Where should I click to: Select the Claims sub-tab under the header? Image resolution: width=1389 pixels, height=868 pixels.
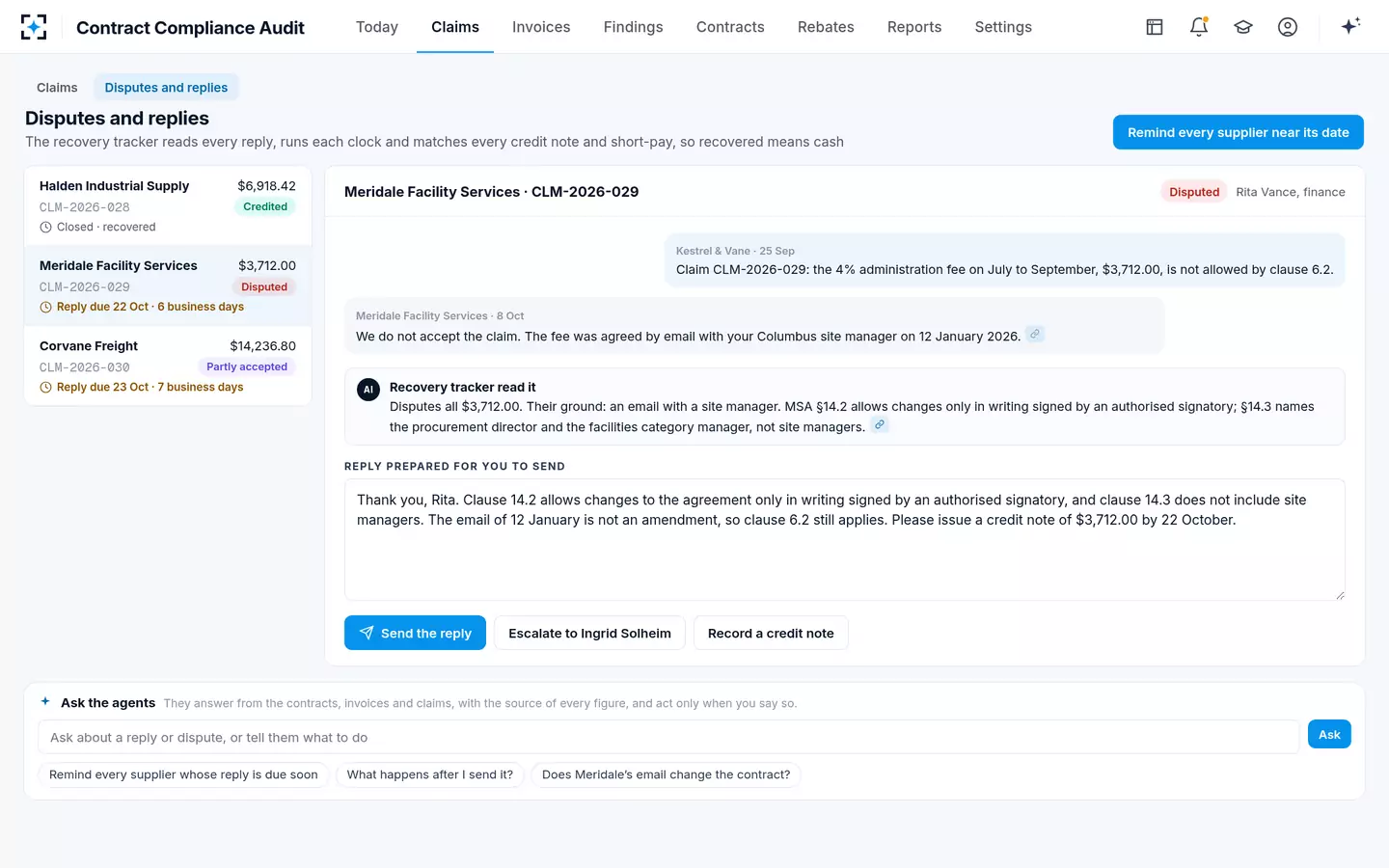point(57,88)
